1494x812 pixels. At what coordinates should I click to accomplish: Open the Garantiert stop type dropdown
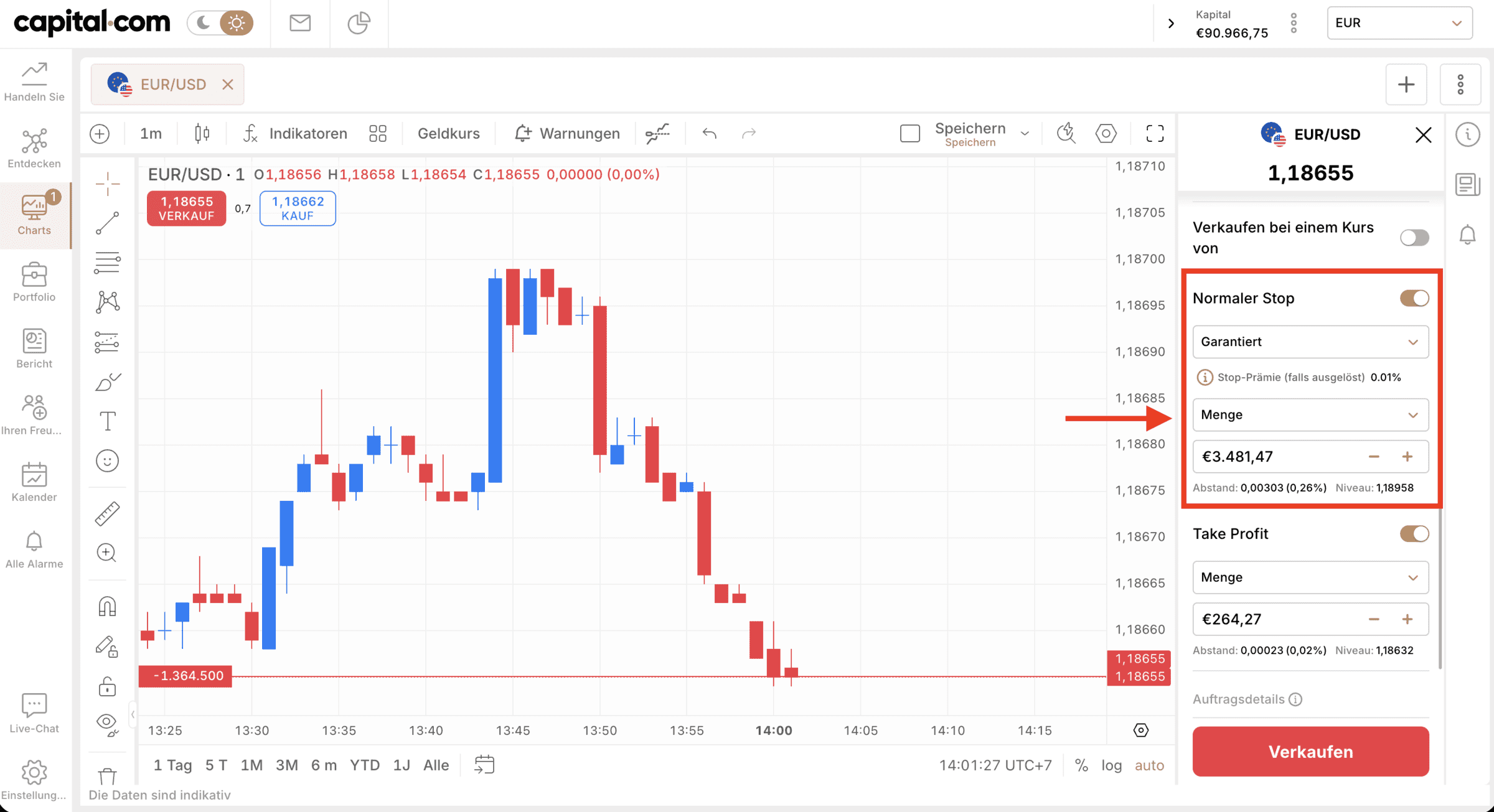point(1310,342)
